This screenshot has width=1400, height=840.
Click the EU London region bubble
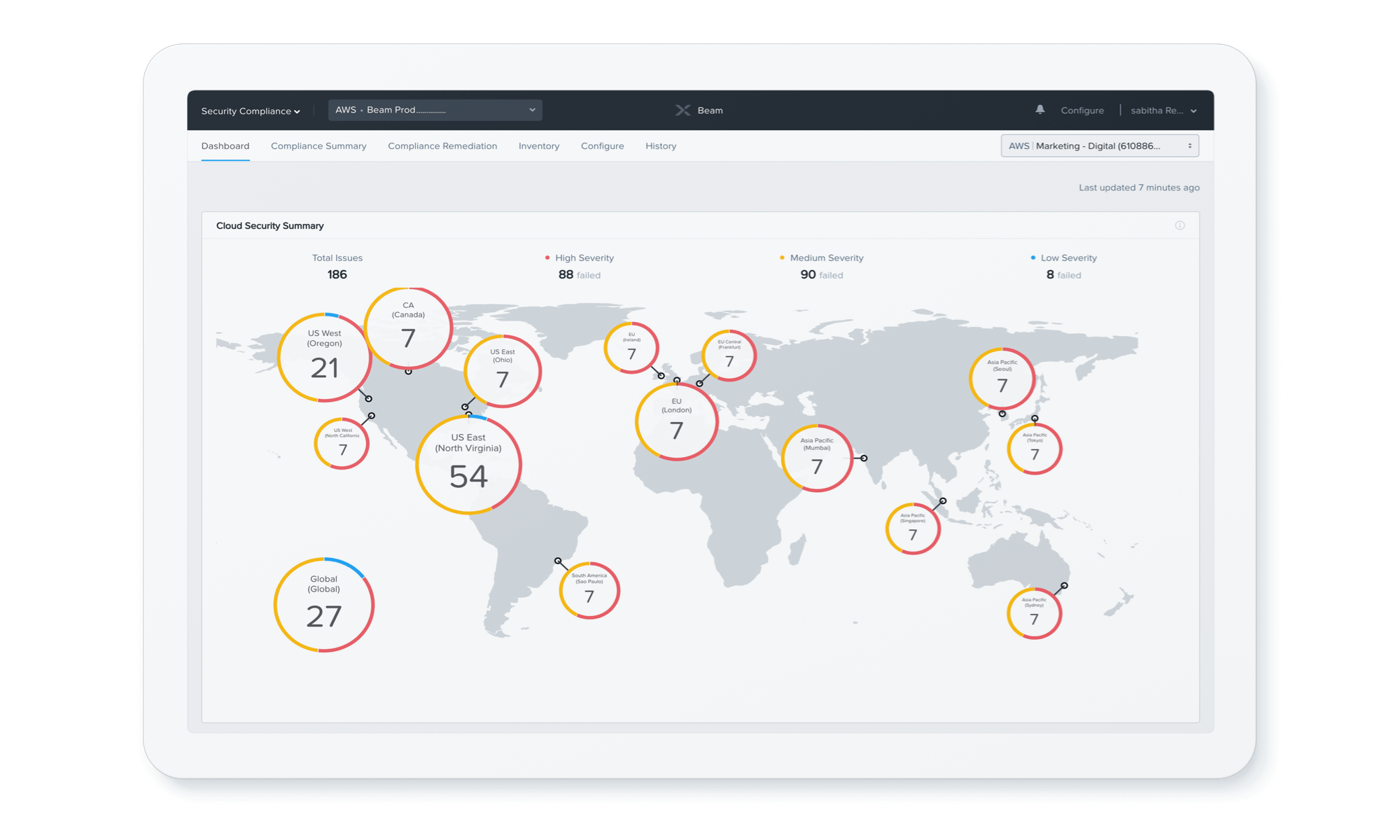point(676,420)
